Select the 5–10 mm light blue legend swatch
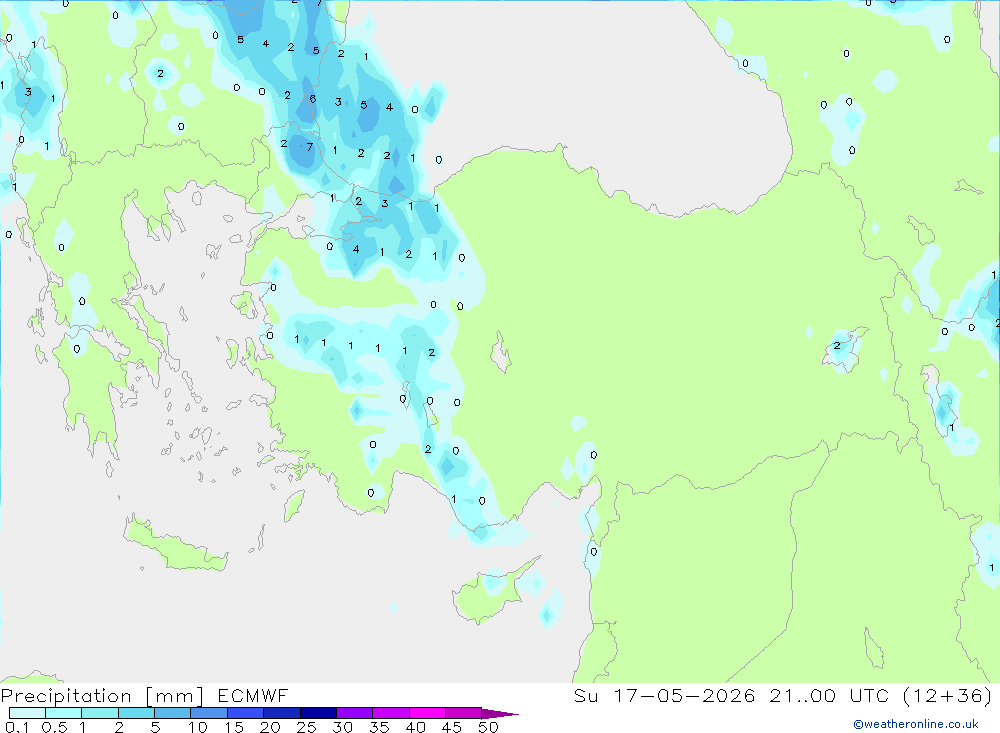 point(173,713)
